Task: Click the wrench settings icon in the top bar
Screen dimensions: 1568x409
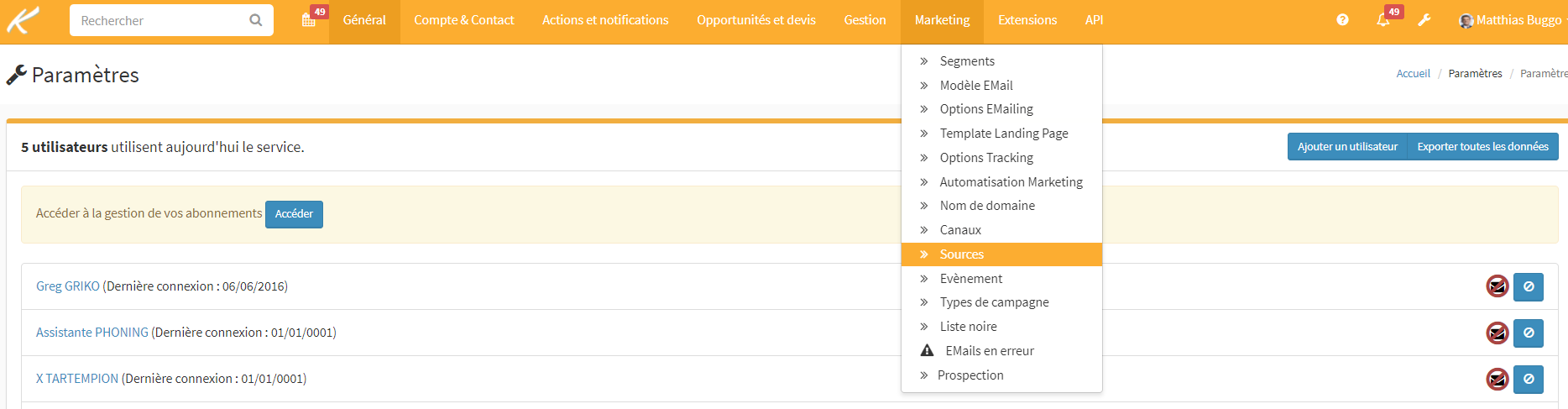Action: (x=1424, y=20)
